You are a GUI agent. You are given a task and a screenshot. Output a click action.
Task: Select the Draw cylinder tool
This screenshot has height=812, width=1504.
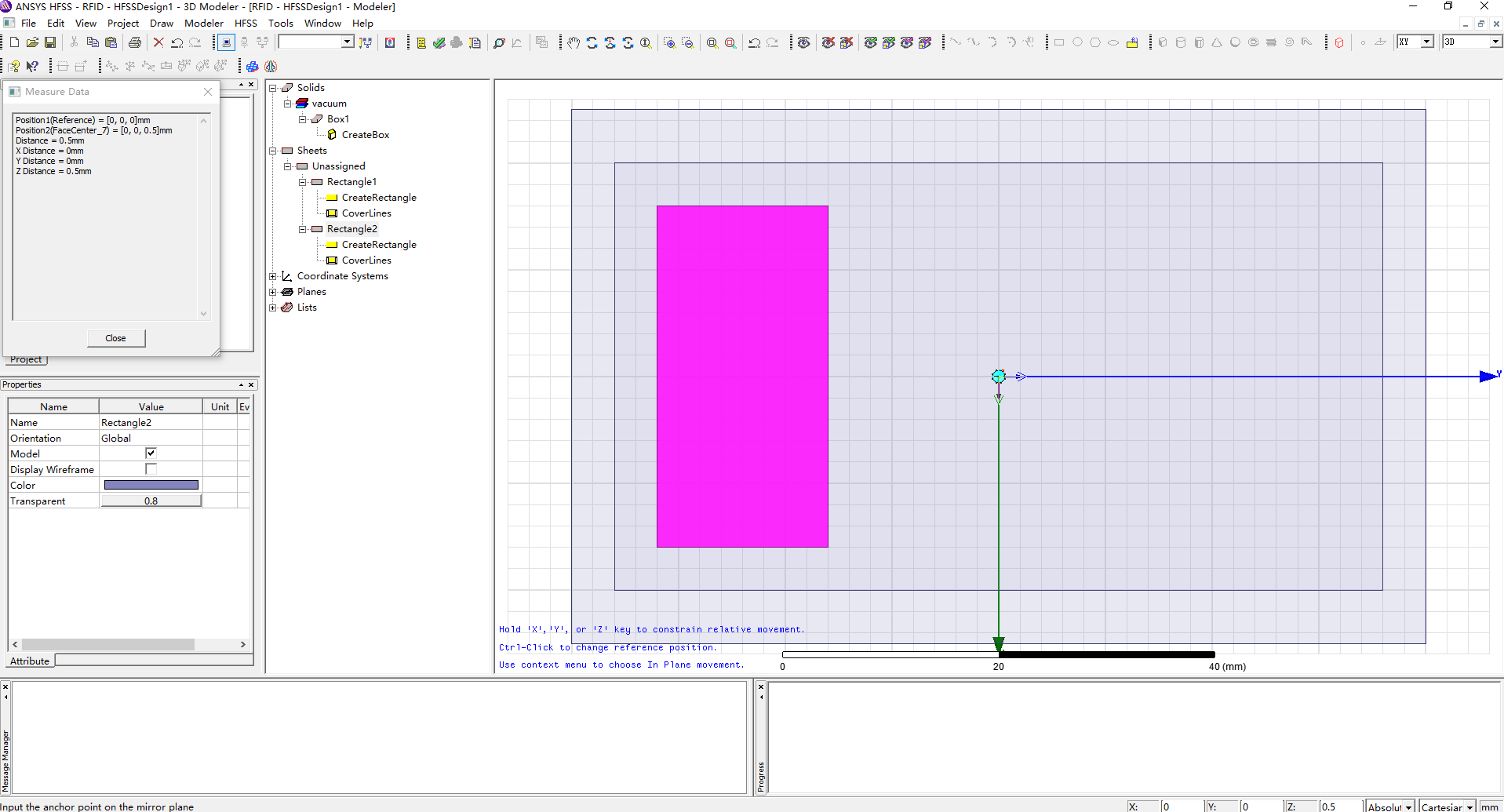coord(1181,42)
